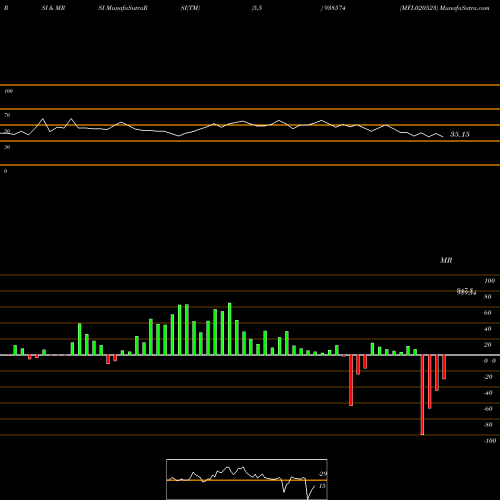
Task: Click the RSI axis label "100"
Action: 8,91
